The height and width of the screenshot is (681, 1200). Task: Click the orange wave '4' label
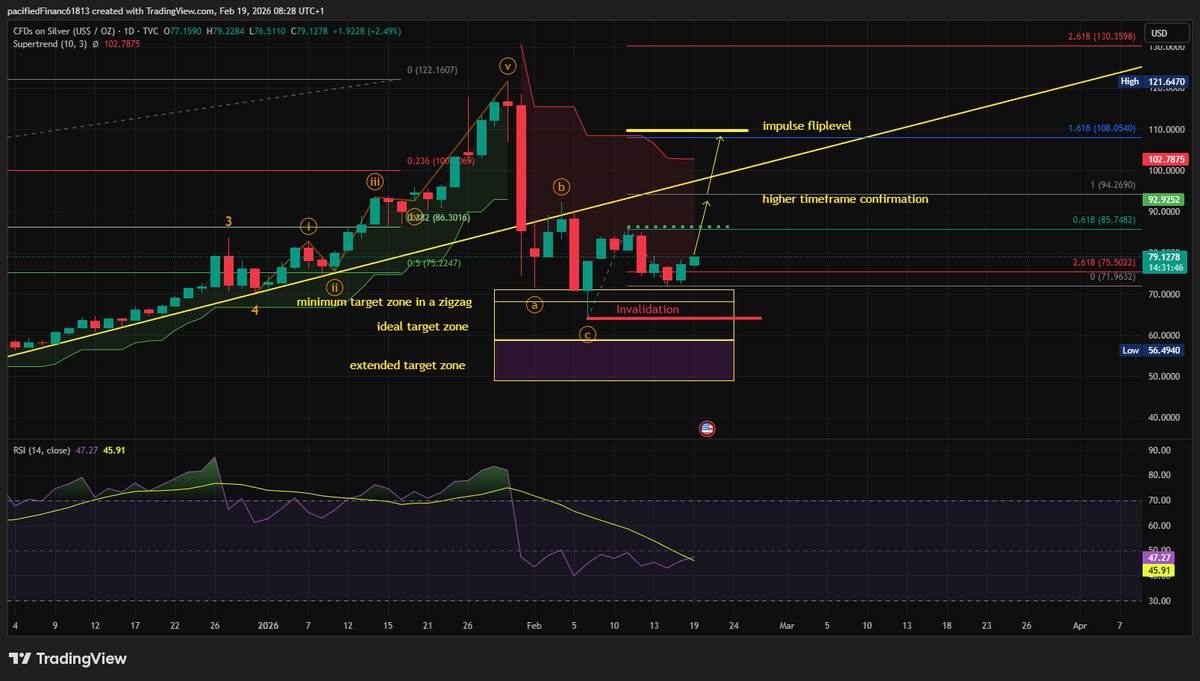255,310
